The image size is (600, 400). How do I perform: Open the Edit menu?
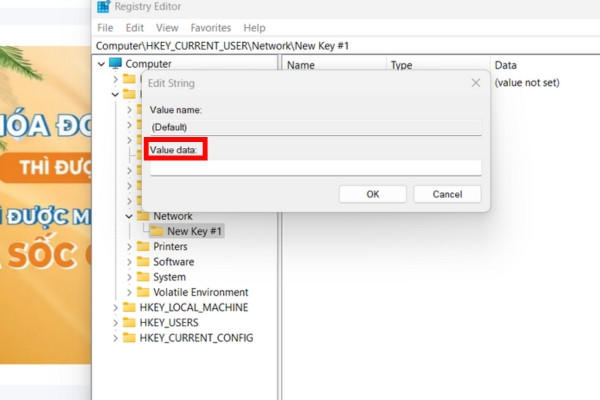tap(135, 28)
